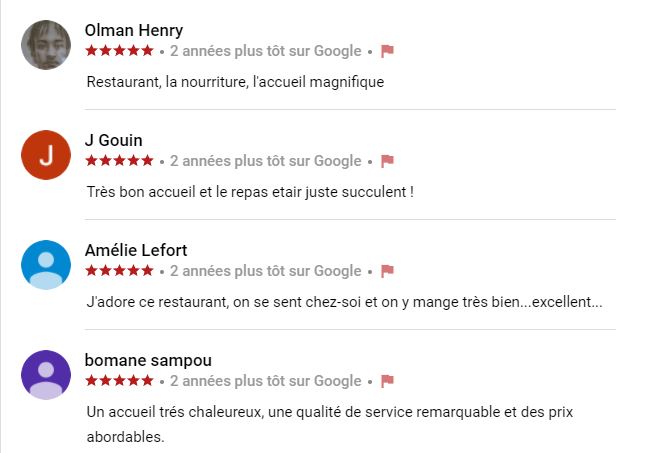Click five-star rating on Olman Henry's review
The height and width of the screenshot is (453, 647).
tap(119, 51)
